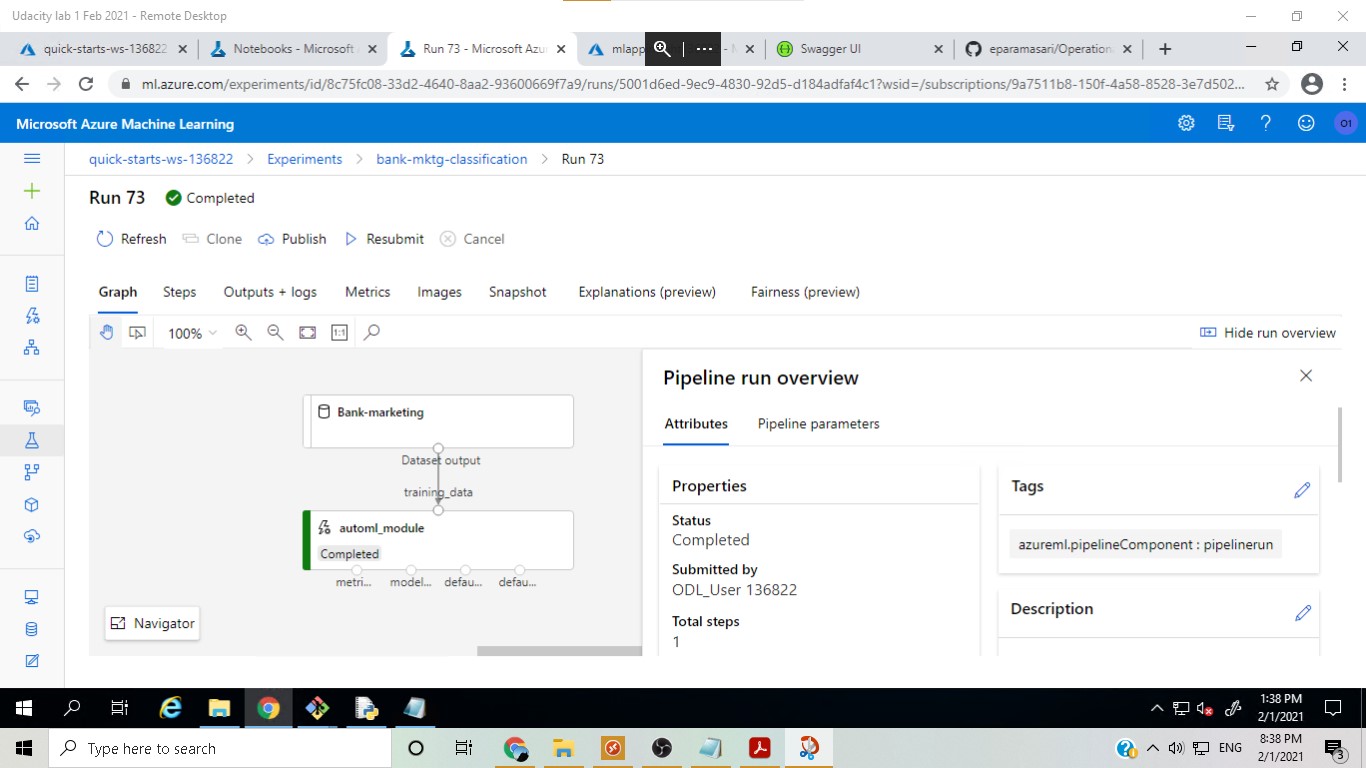Select the Attributes tab in overview panel
Viewport: 1366px width, 768px height.
click(x=696, y=424)
